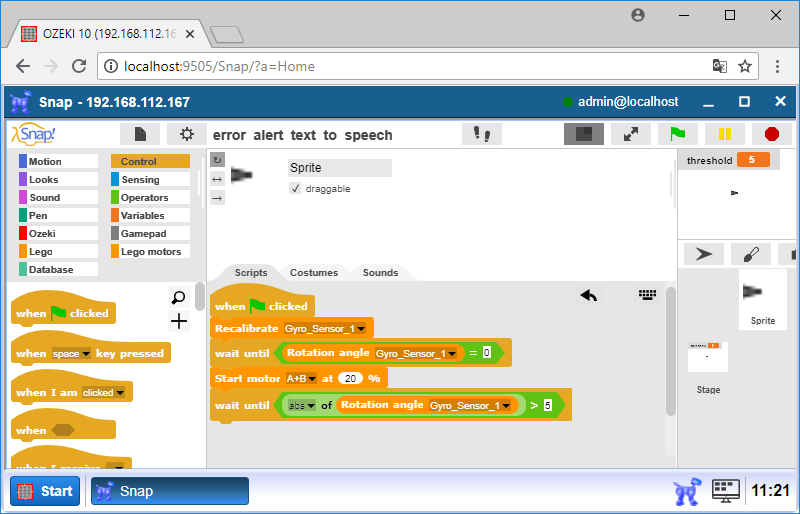Open the project file menu icon
Image resolution: width=800 pixels, height=514 pixels.
[x=140, y=134]
